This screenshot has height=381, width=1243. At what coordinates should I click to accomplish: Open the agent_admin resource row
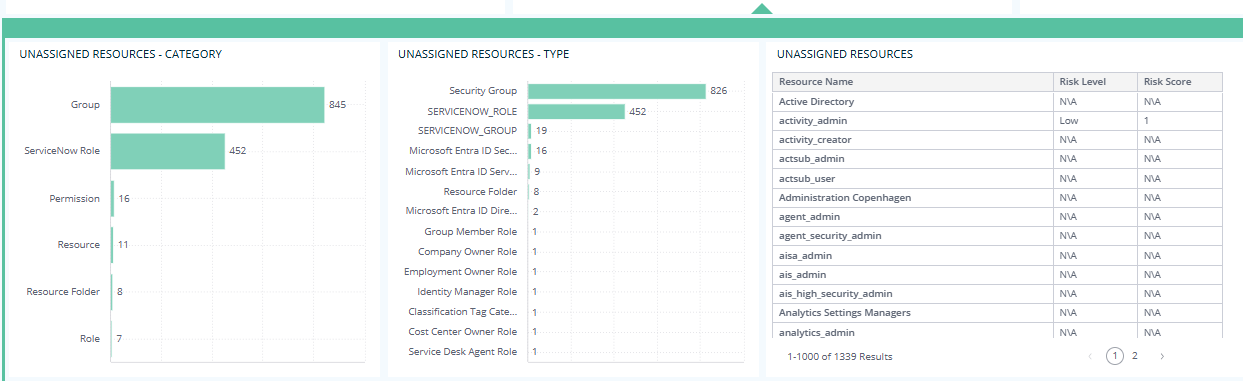click(x=997, y=217)
